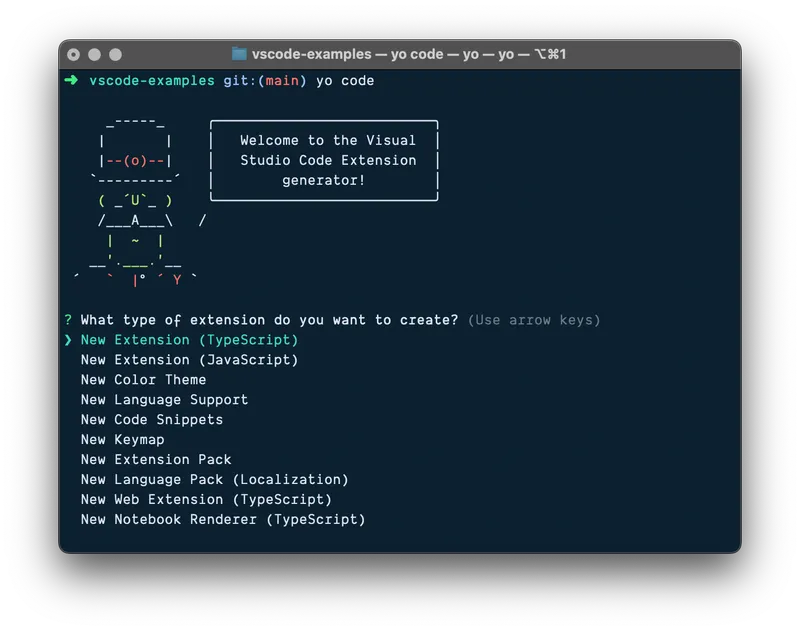Click the green zoom circle in title bar
The image size is (800, 631).
pos(113,55)
